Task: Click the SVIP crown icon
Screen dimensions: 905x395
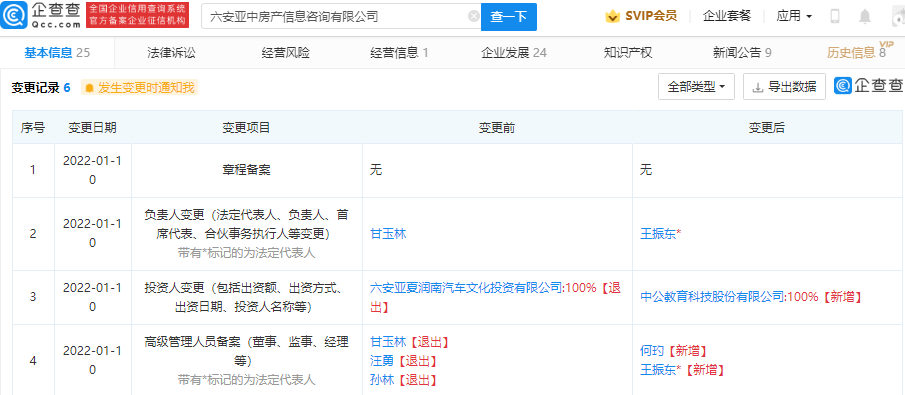Action: pos(612,16)
